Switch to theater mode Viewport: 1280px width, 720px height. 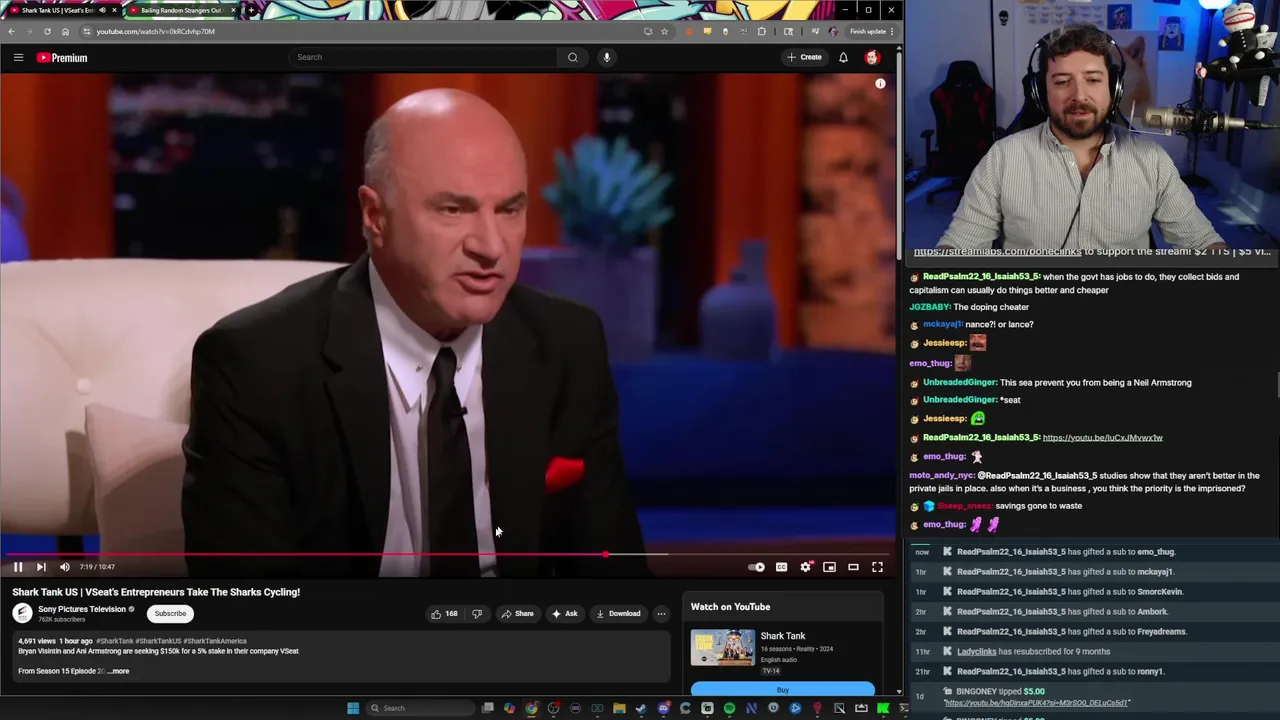click(x=853, y=567)
